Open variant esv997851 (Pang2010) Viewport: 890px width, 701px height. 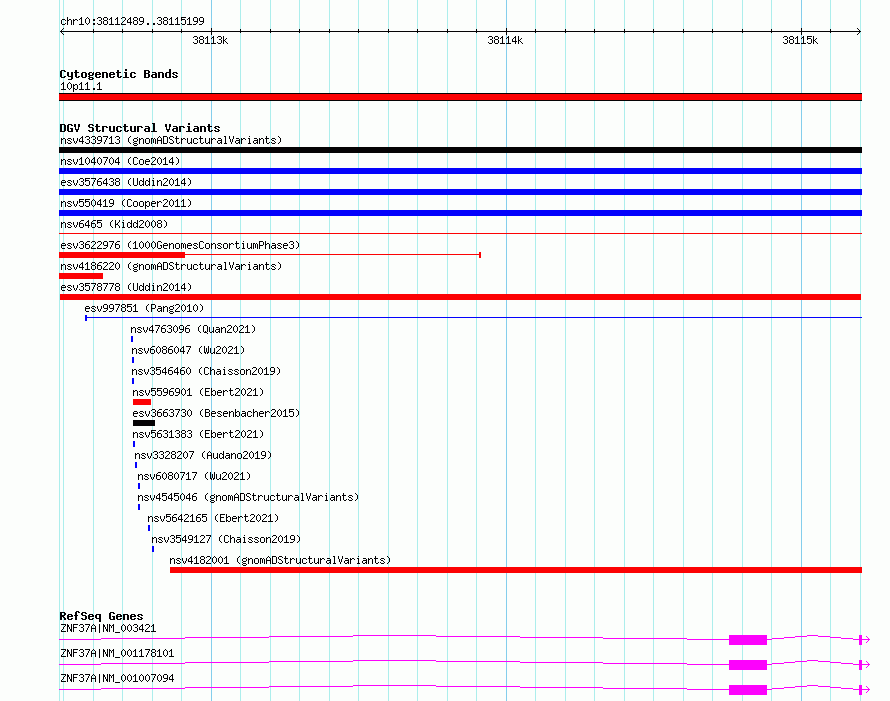click(144, 308)
